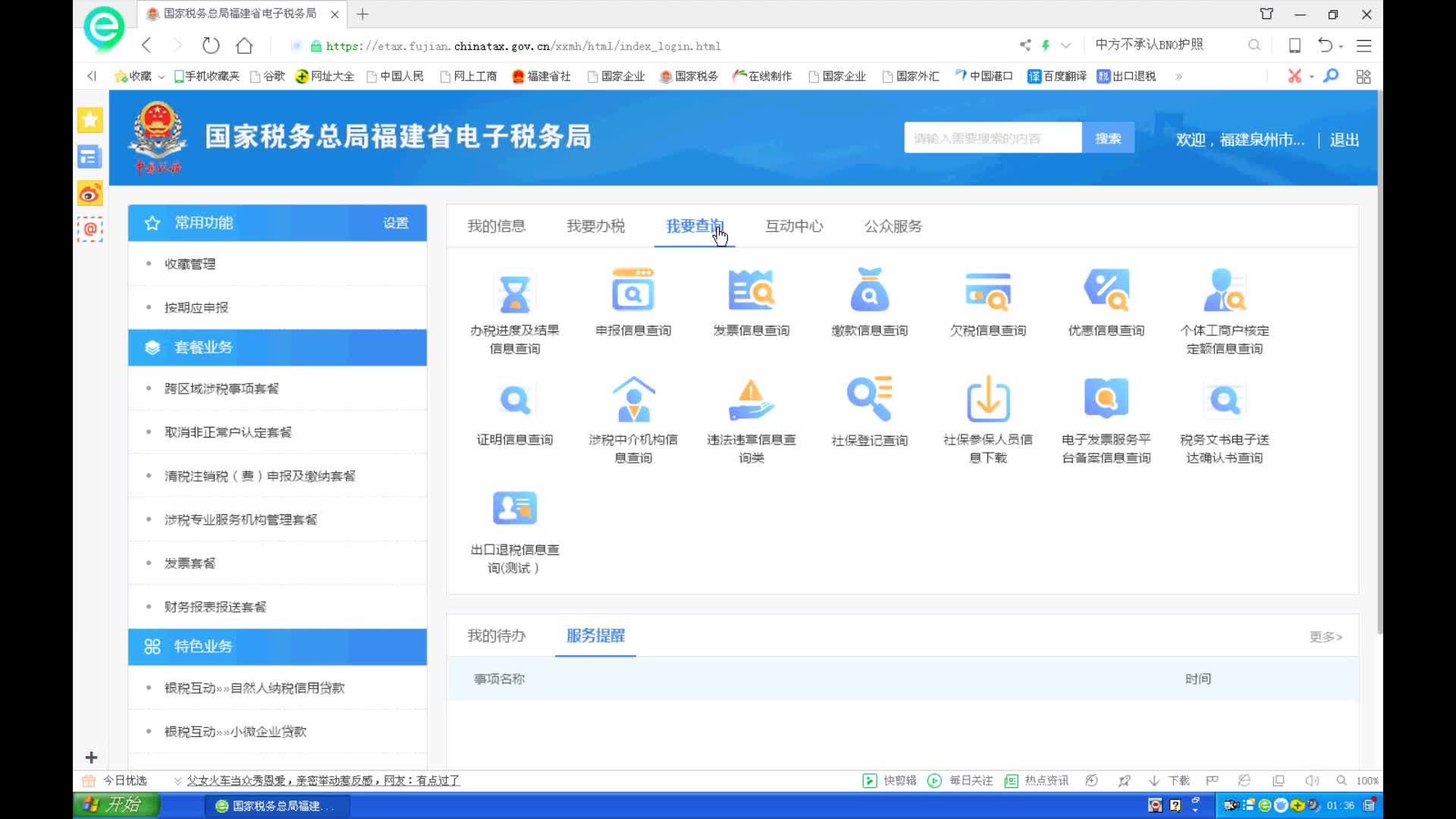The width and height of the screenshot is (1456, 819).
Task: Open 税务文书电子送达确认书查询
Action: coord(1224,409)
